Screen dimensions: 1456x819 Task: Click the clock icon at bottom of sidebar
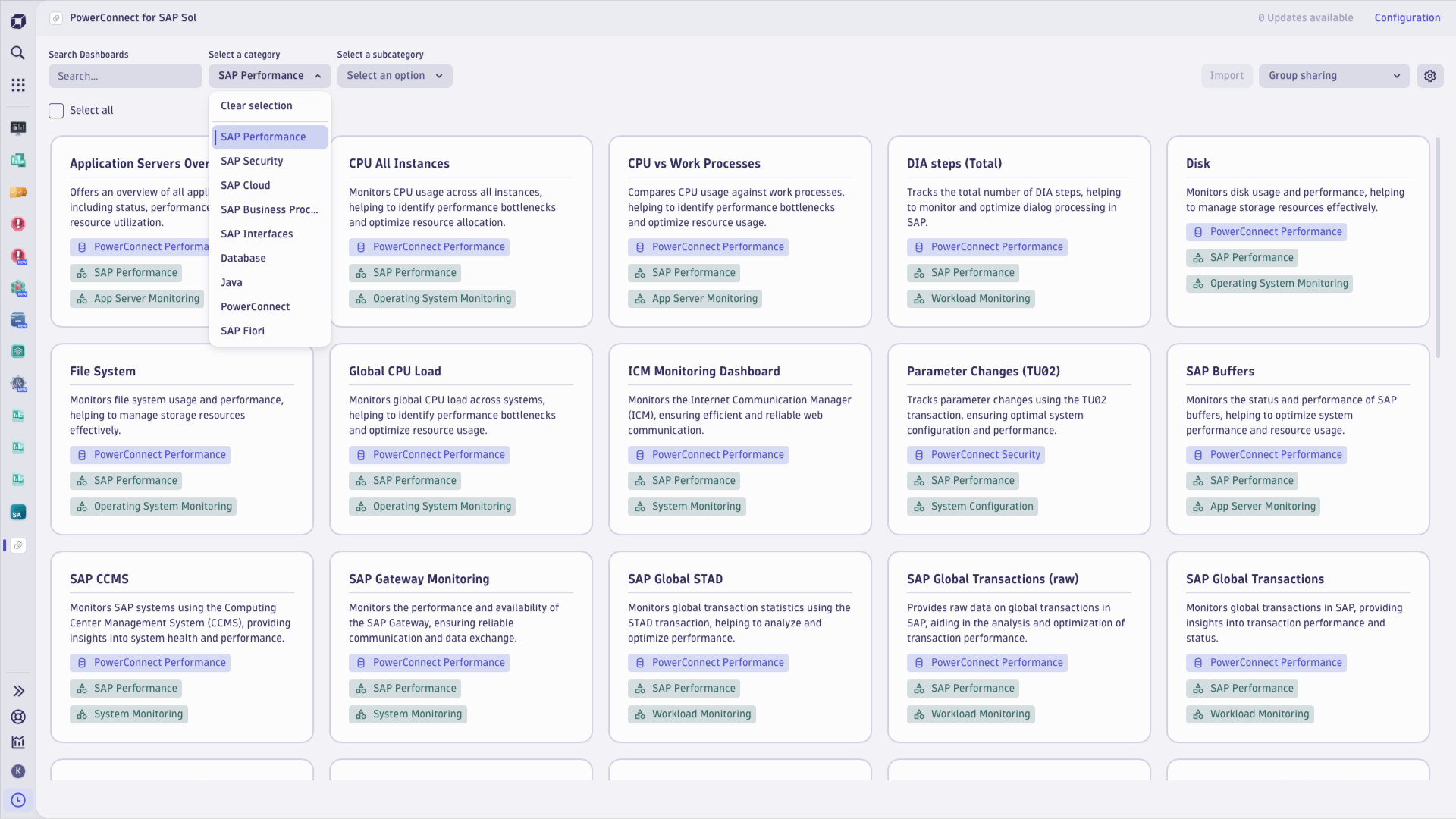(18, 800)
